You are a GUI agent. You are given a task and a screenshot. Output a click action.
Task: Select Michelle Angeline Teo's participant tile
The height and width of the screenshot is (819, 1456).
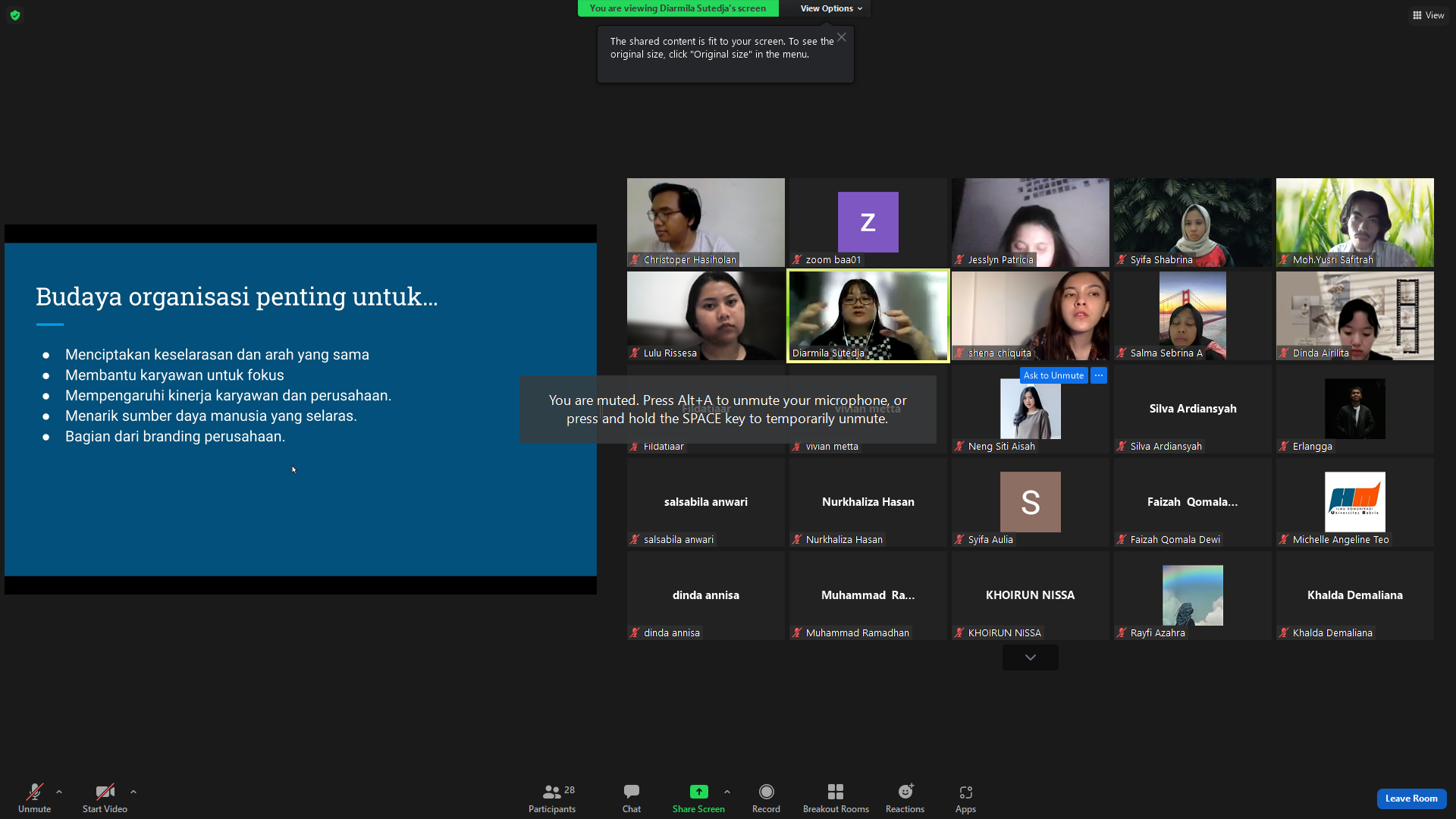click(x=1354, y=502)
